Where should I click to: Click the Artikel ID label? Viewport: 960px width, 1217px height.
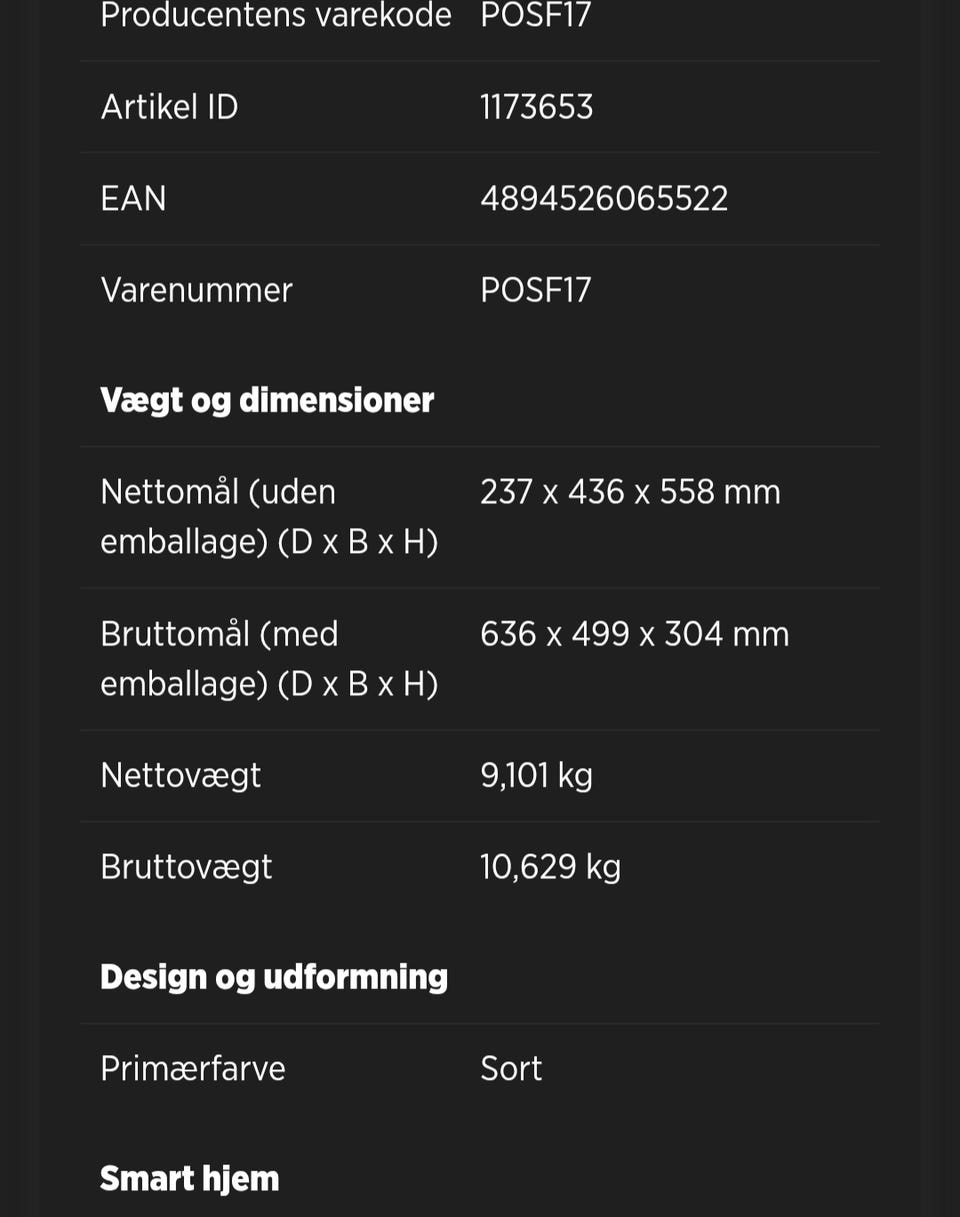(x=169, y=107)
